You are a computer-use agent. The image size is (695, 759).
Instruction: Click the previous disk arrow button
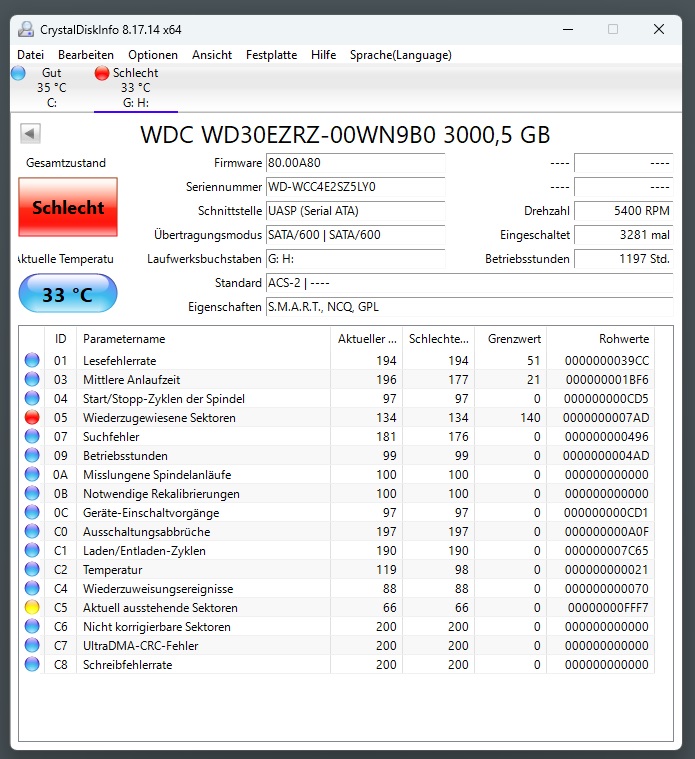point(30,134)
